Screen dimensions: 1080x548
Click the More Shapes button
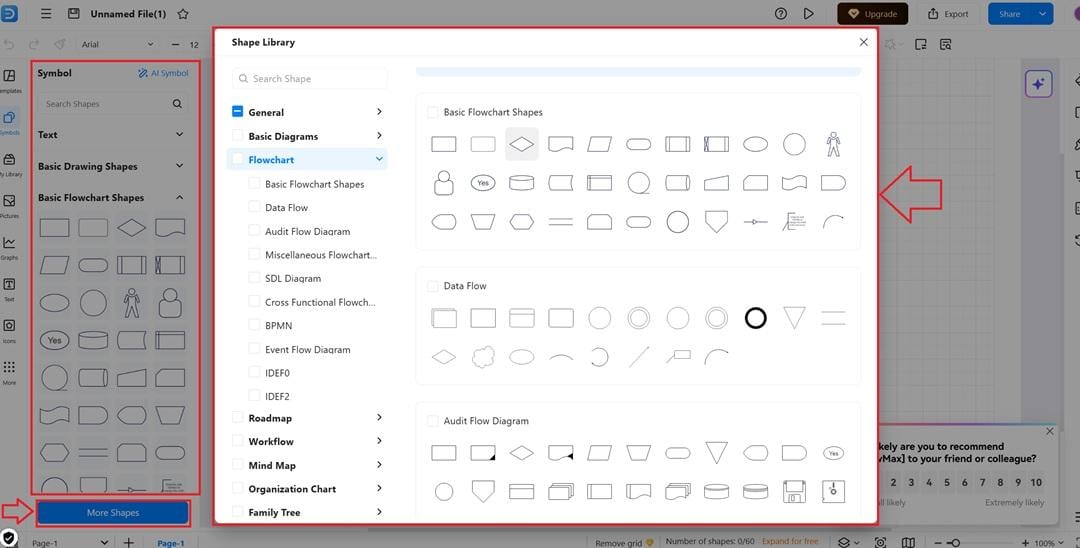(x=113, y=513)
